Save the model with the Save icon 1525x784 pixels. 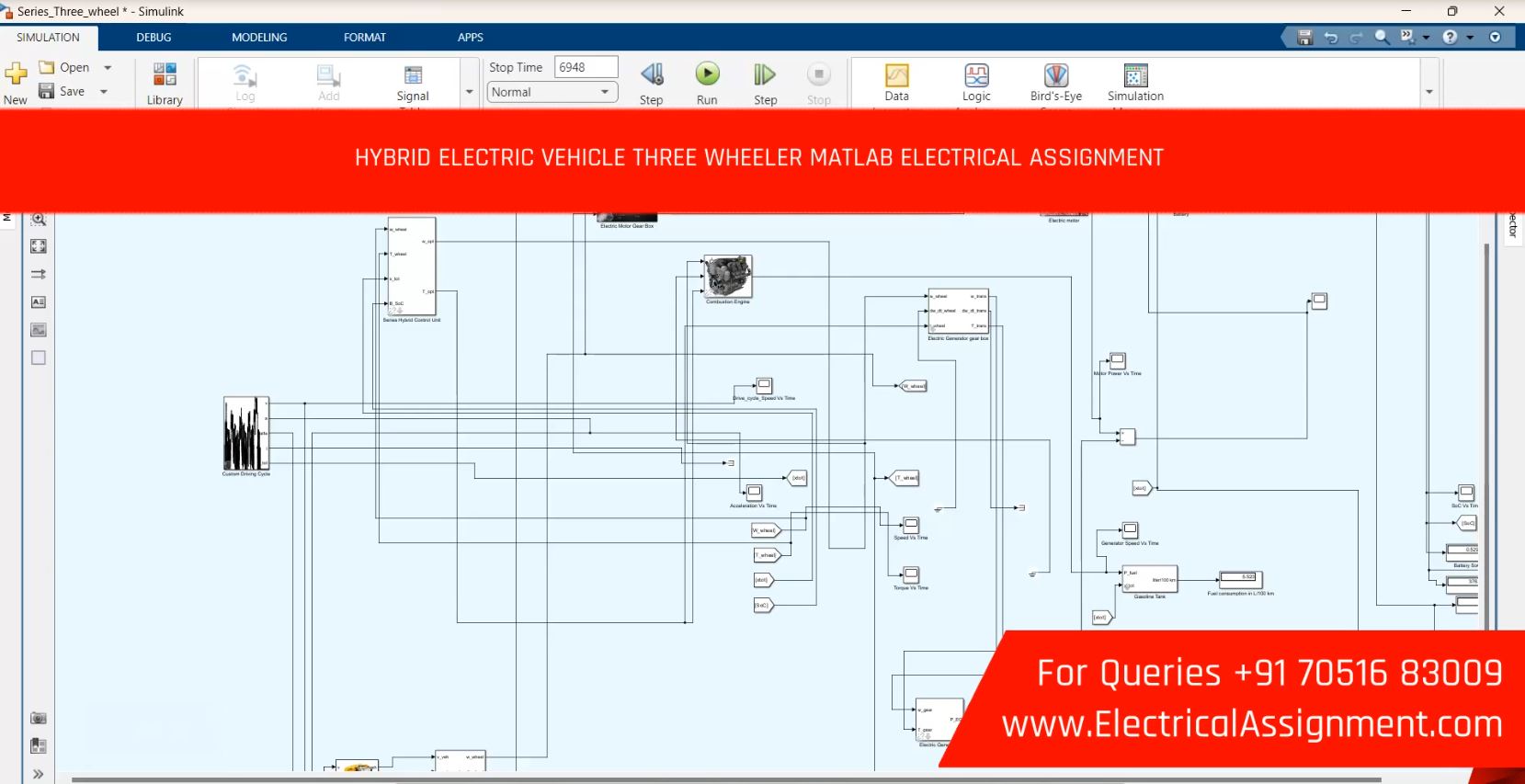click(x=47, y=91)
